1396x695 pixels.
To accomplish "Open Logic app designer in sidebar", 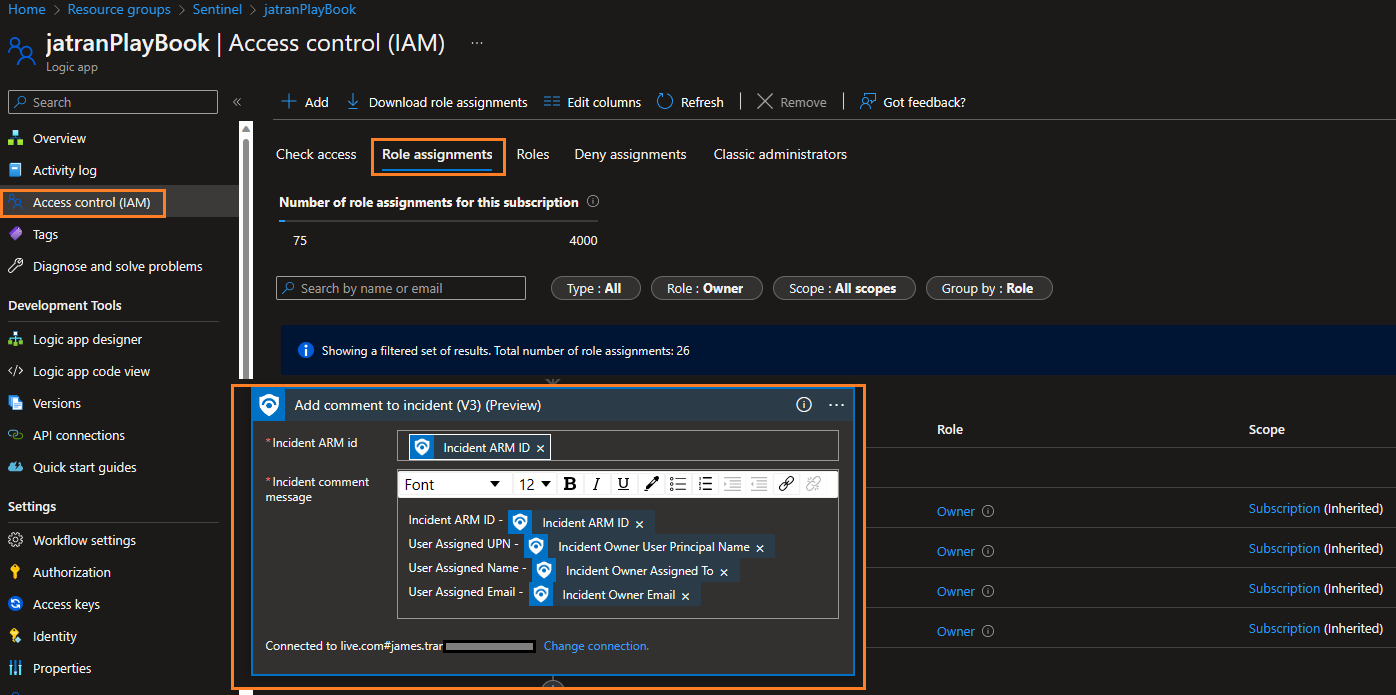I will 87,339.
